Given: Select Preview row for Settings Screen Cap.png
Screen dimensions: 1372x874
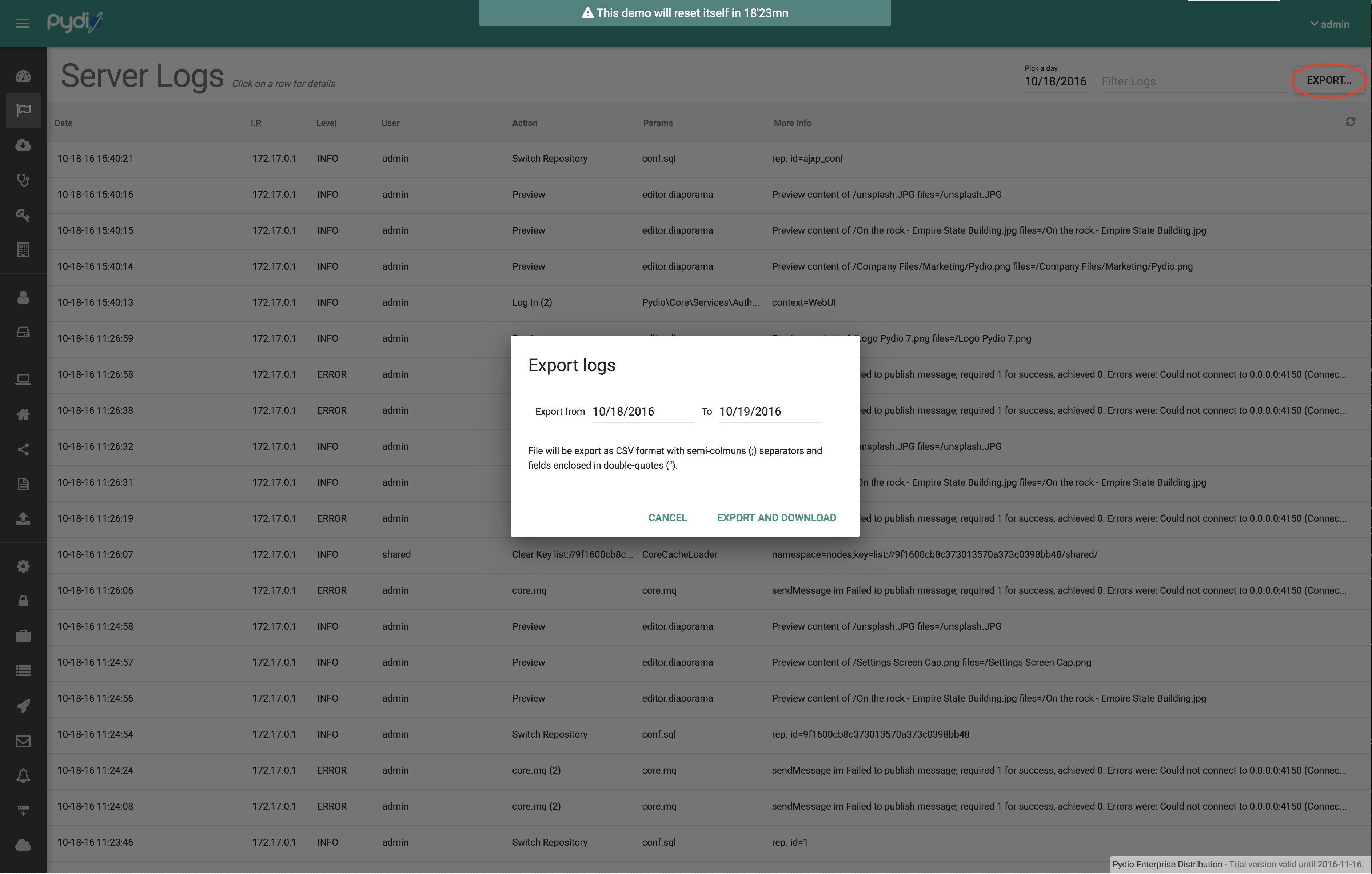Looking at the screenshot, I should [x=709, y=662].
